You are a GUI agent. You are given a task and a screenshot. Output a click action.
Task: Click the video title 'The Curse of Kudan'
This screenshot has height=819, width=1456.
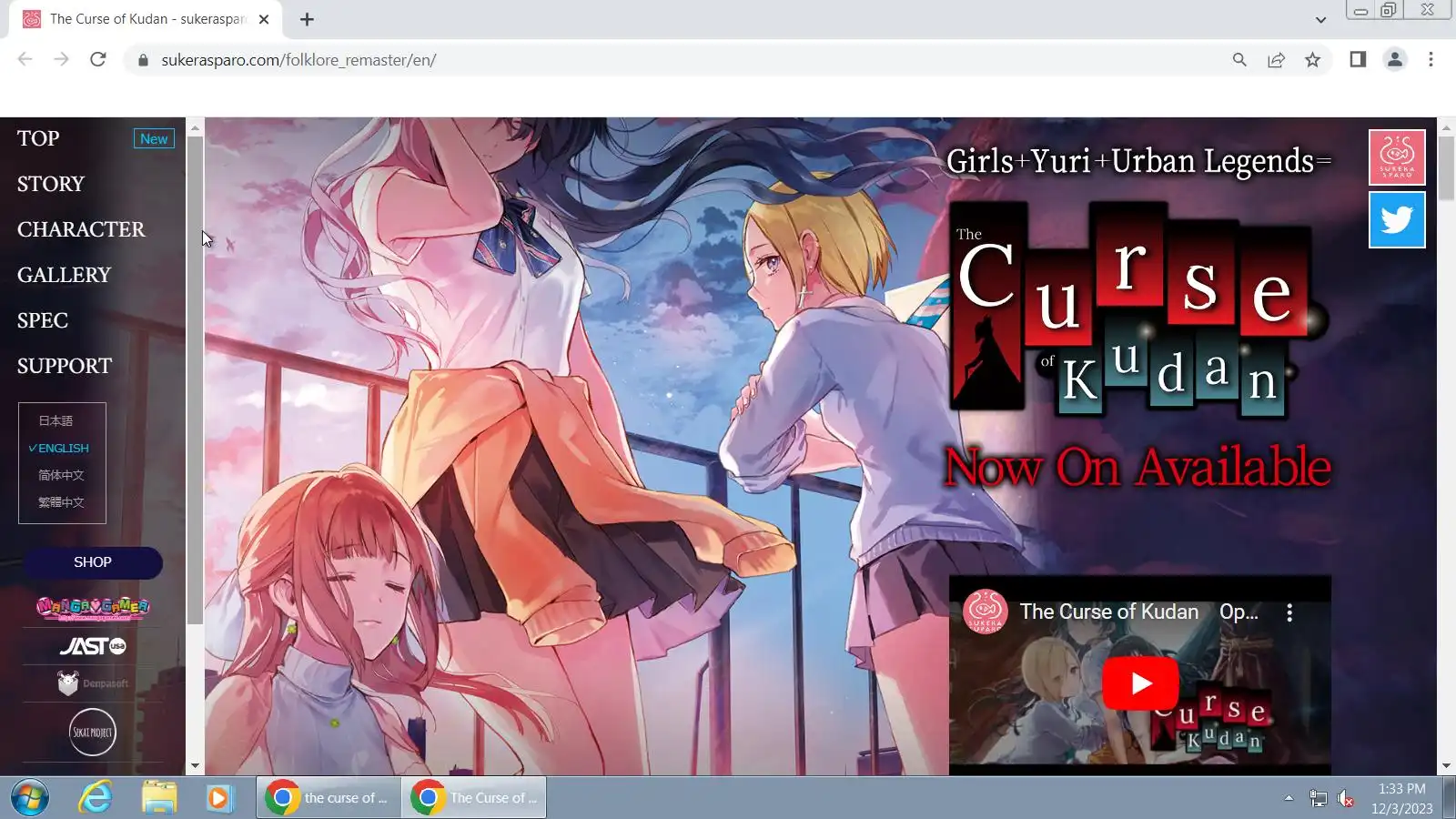[x=1109, y=612]
